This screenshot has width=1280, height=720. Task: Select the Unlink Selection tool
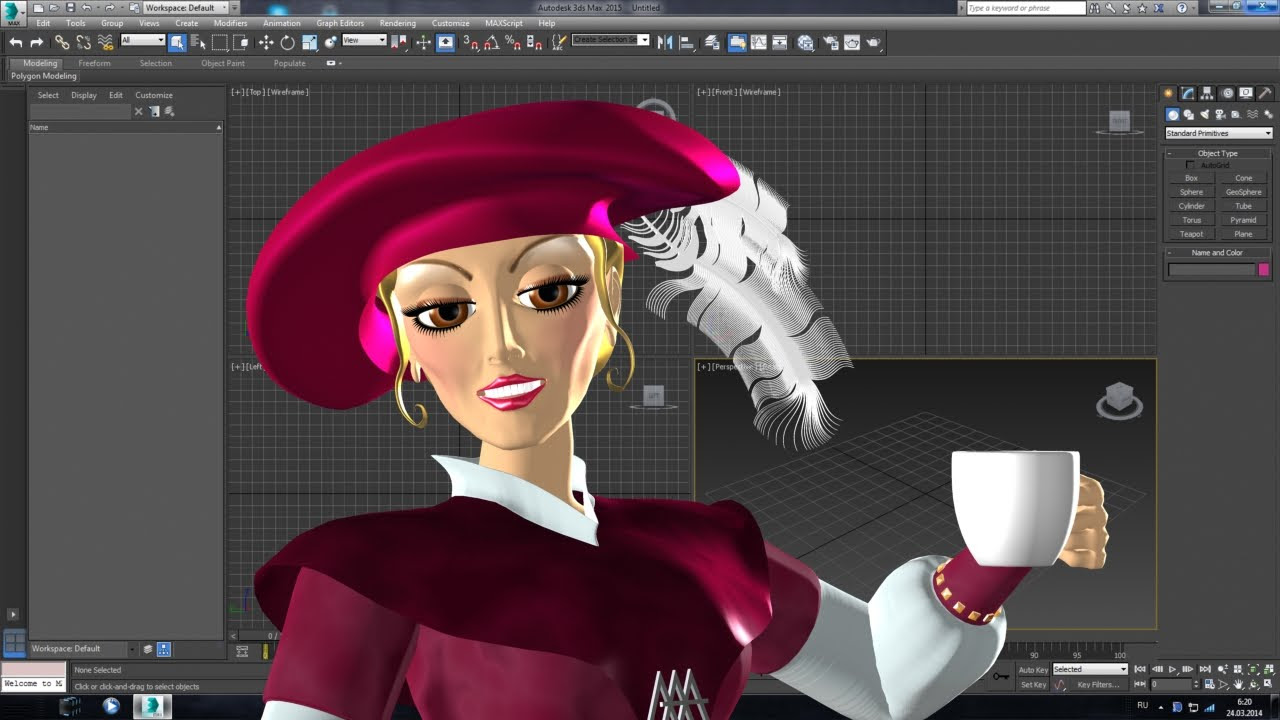pyautogui.click(x=84, y=42)
